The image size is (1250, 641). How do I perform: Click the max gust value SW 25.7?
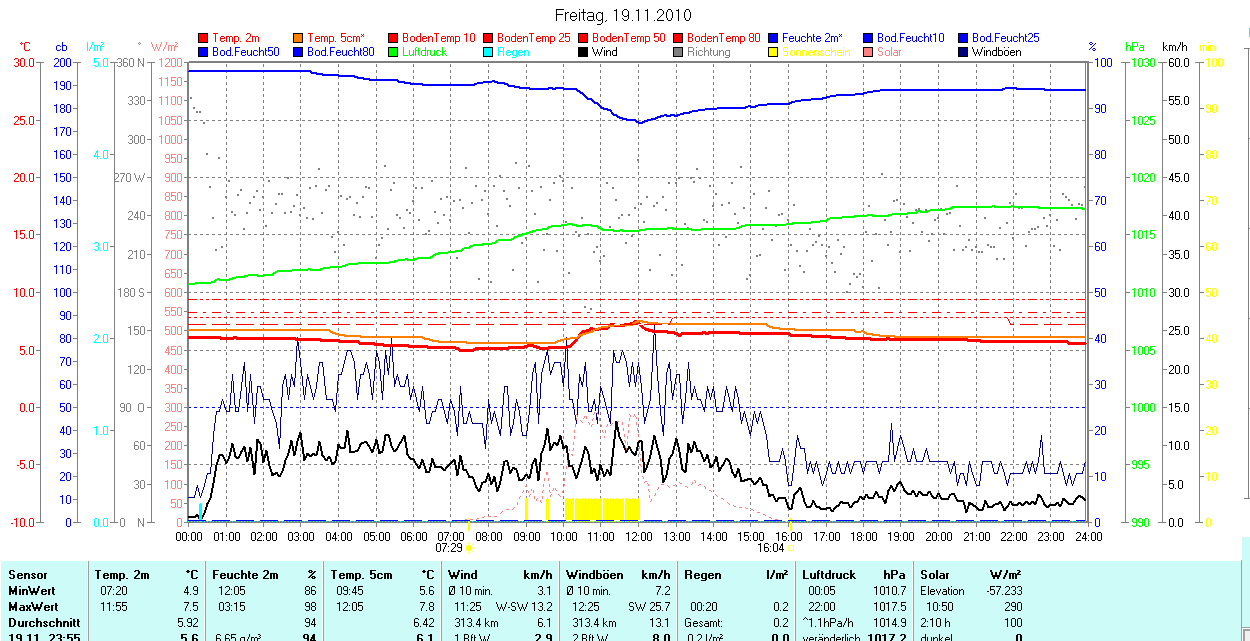pos(649,607)
